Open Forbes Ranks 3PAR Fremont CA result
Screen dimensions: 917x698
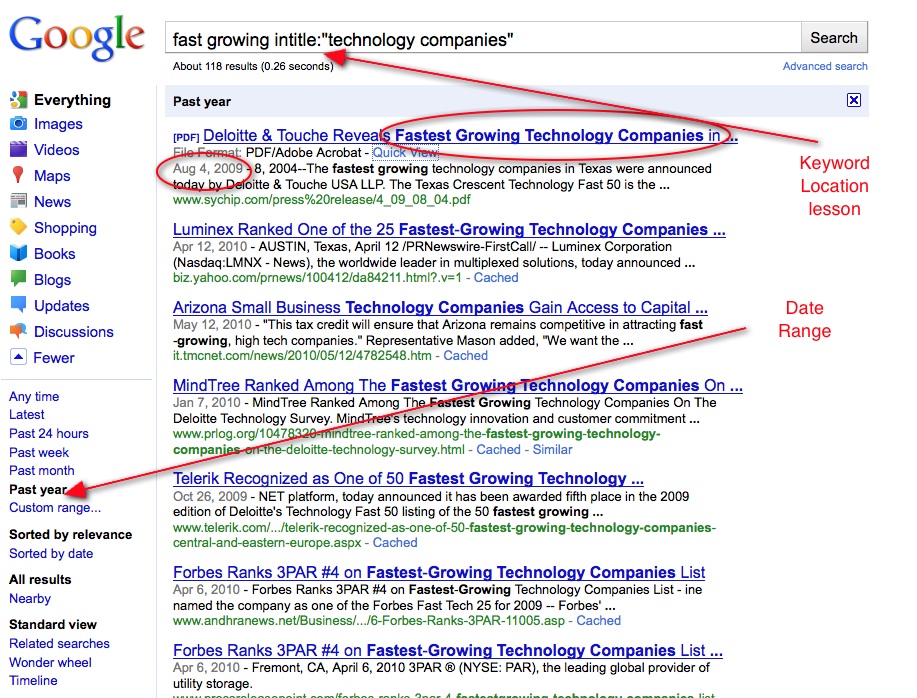[x=448, y=651]
